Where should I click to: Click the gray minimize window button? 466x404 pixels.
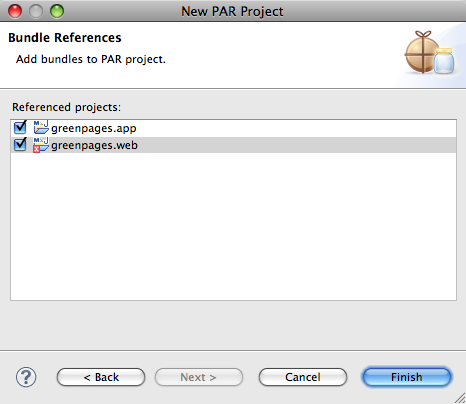point(36,11)
